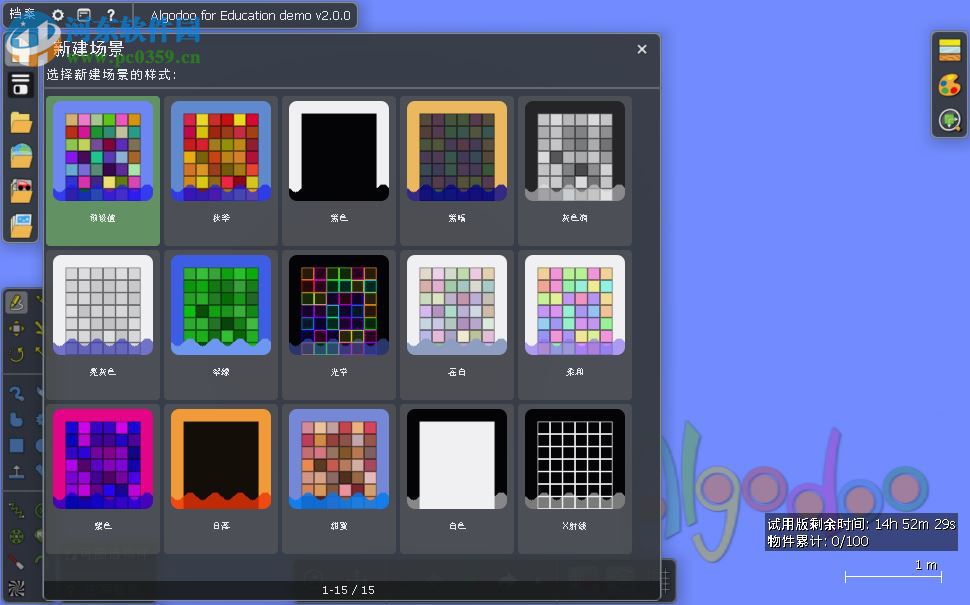Image resolution: width=970 pixels, height=605 pixels.
Task: Open the magnifier options icon at right
Action: 950,119
